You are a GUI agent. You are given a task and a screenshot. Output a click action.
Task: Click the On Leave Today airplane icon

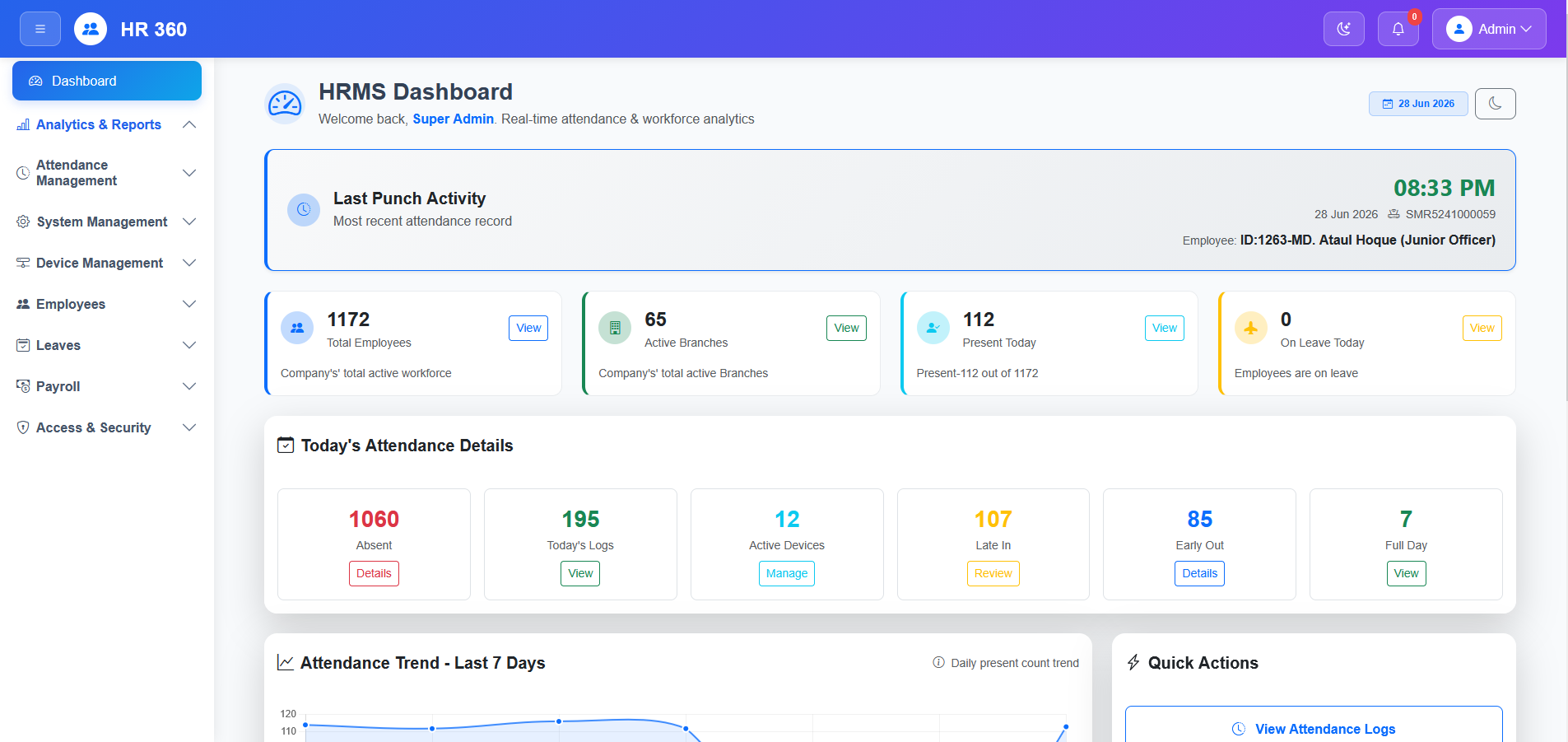point(1251,328)
